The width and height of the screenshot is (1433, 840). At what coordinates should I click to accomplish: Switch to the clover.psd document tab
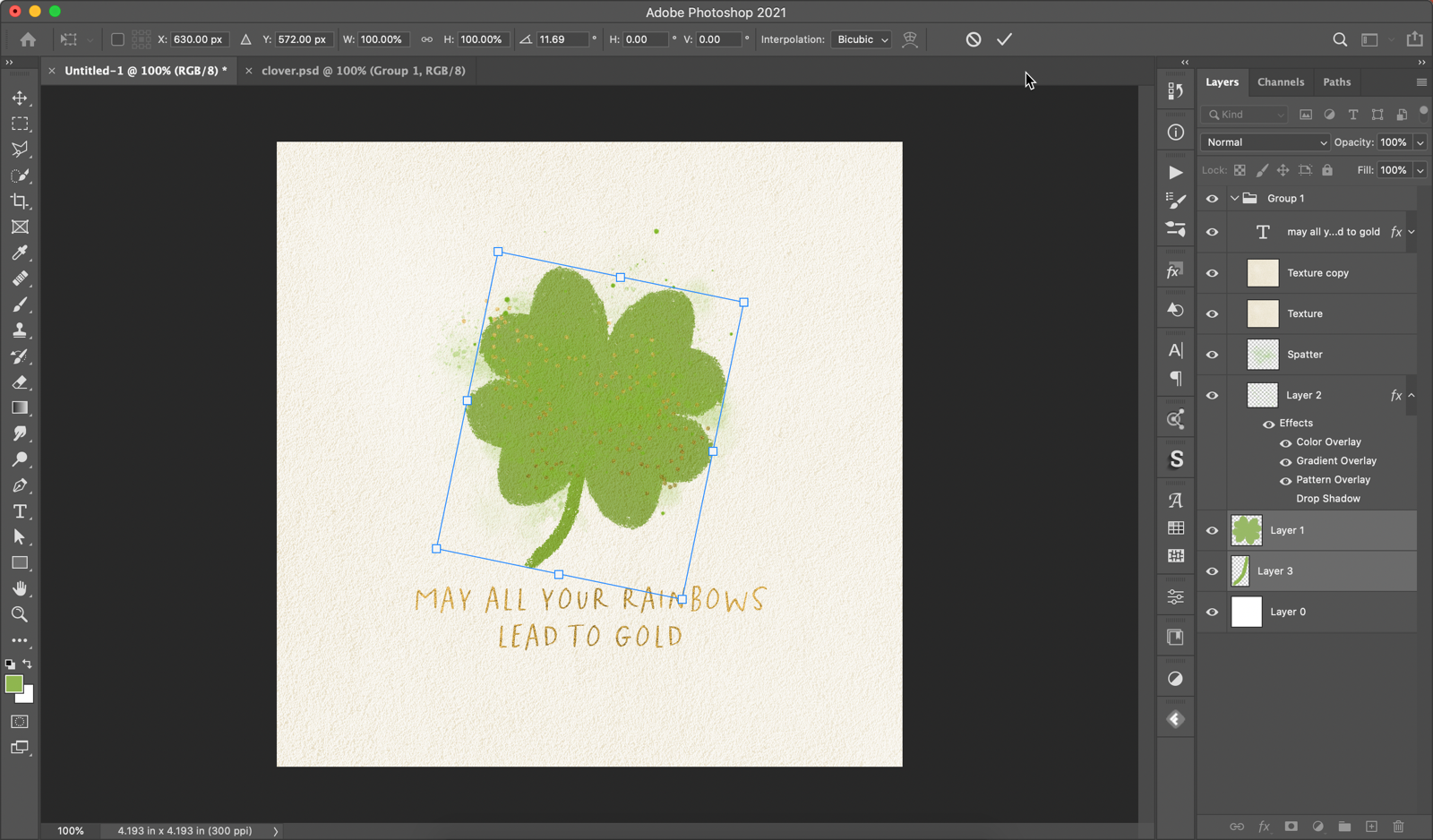point(363,71)
